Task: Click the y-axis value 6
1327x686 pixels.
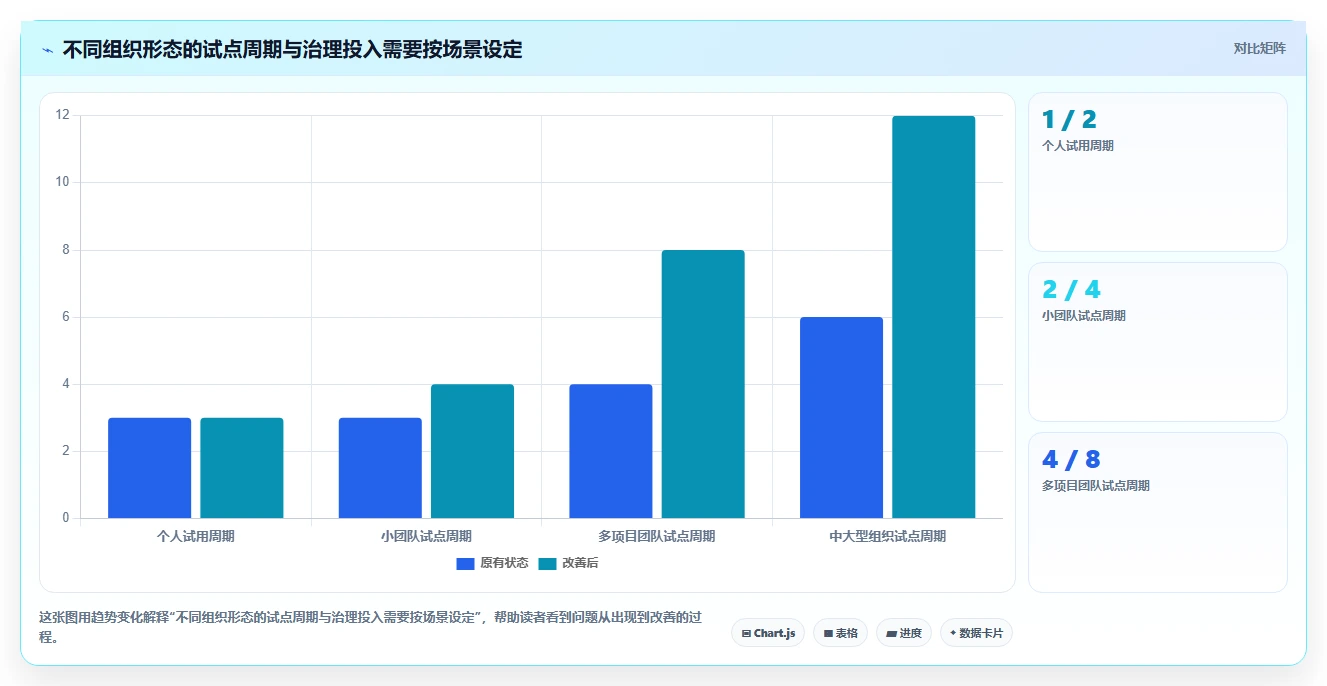Action: (x=66, y=317)
